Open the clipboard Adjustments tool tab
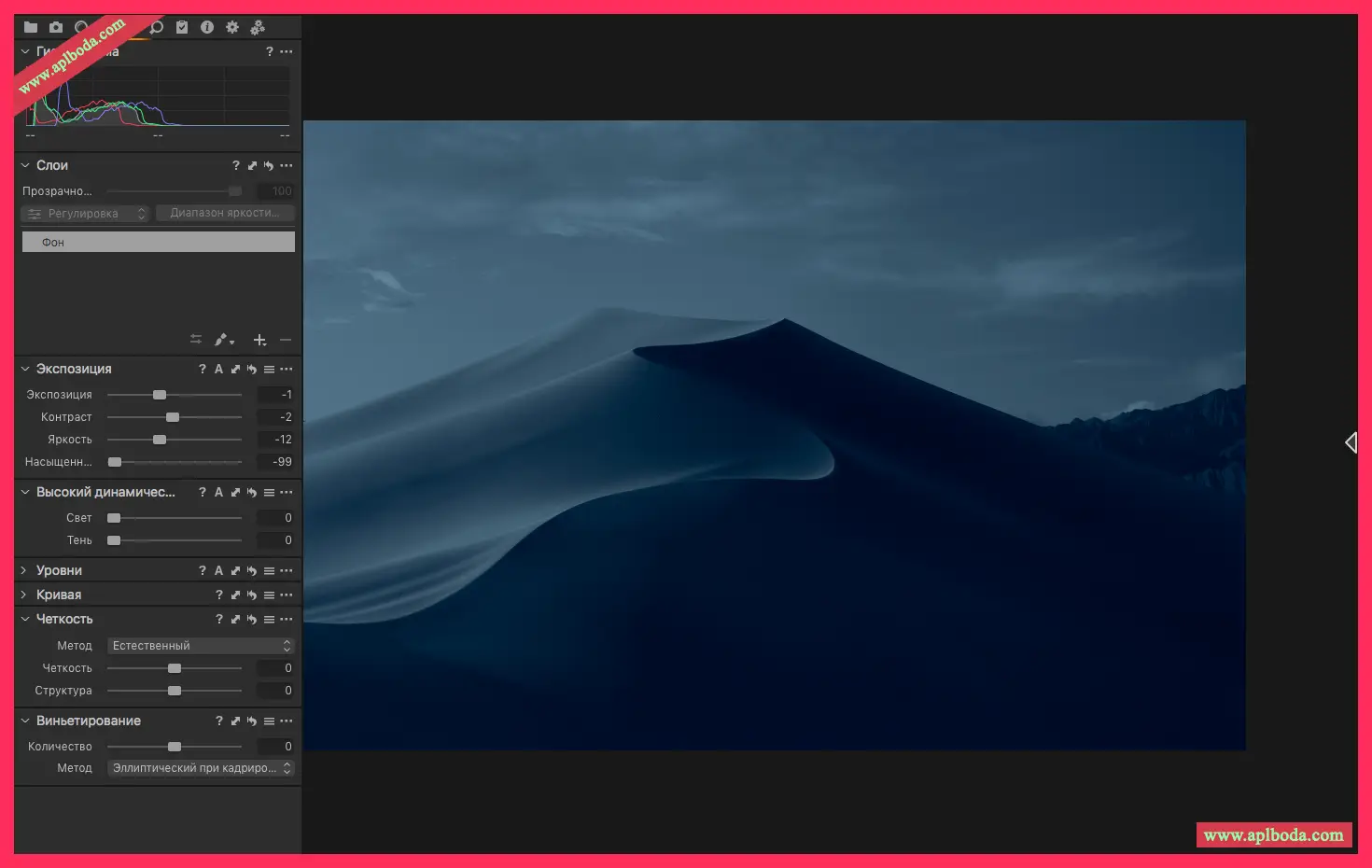Image resolution: width=1372 pixels, height=868 pixels. point(182,27)
